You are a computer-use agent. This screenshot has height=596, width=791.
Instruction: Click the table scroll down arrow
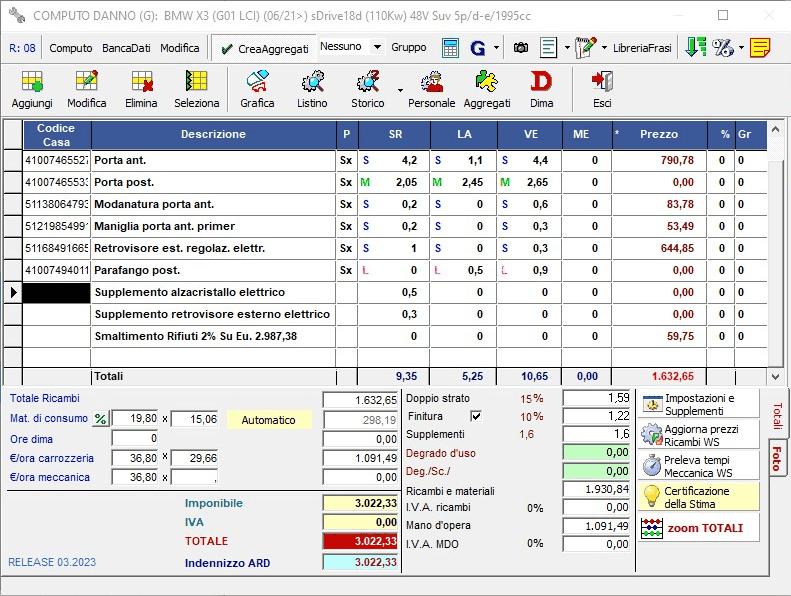click(775, 376)
